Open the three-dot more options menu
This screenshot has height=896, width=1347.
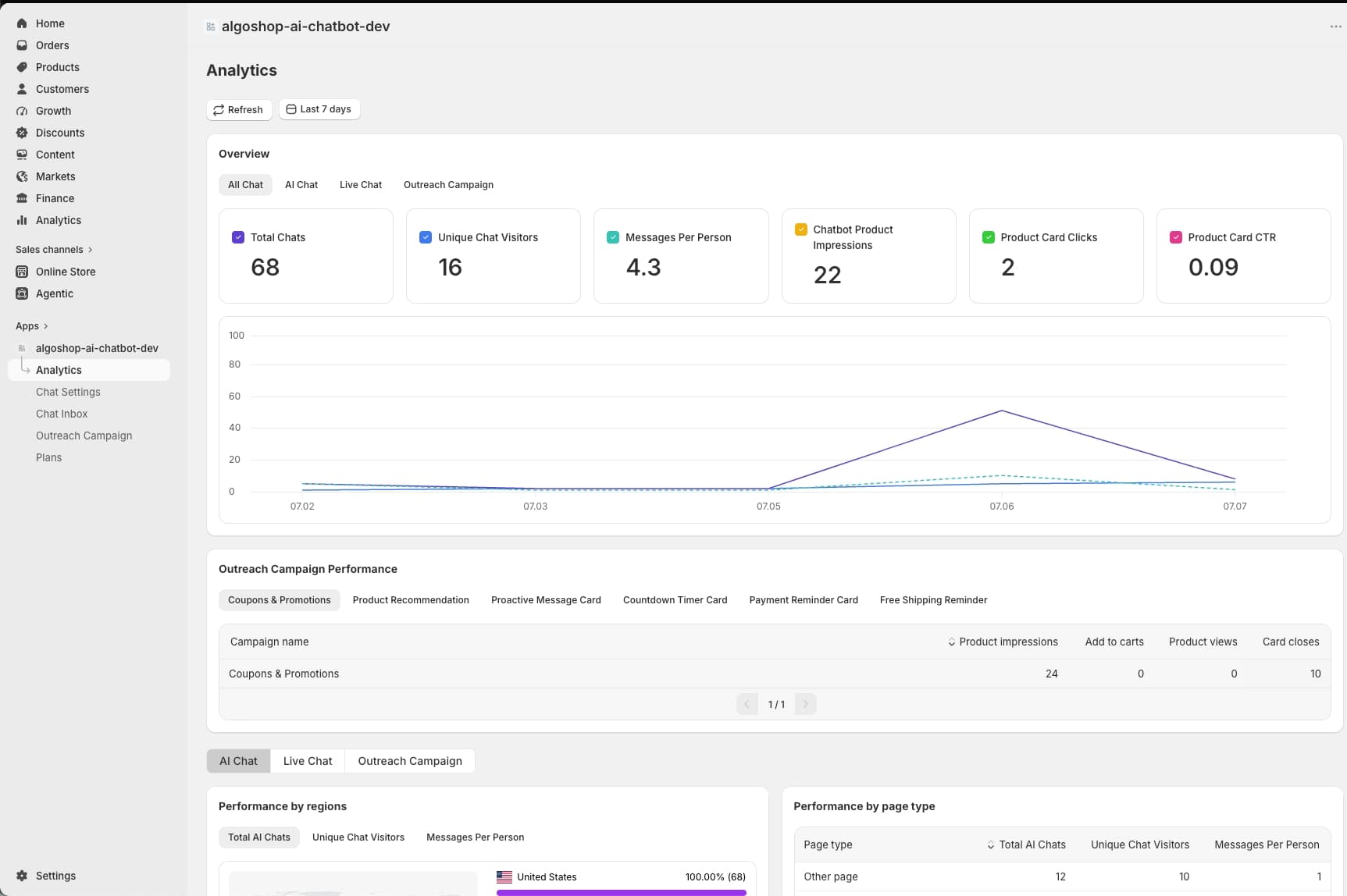coord(1335,27)
